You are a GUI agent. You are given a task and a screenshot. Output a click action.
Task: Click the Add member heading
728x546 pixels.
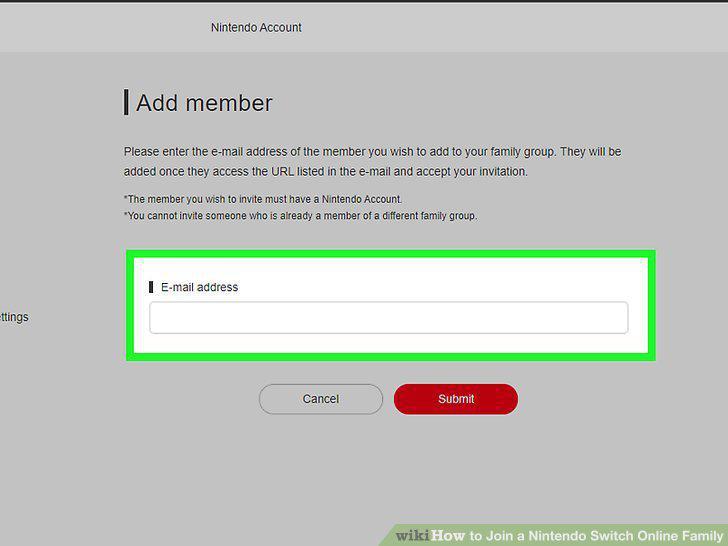click(x=204, y=103)
